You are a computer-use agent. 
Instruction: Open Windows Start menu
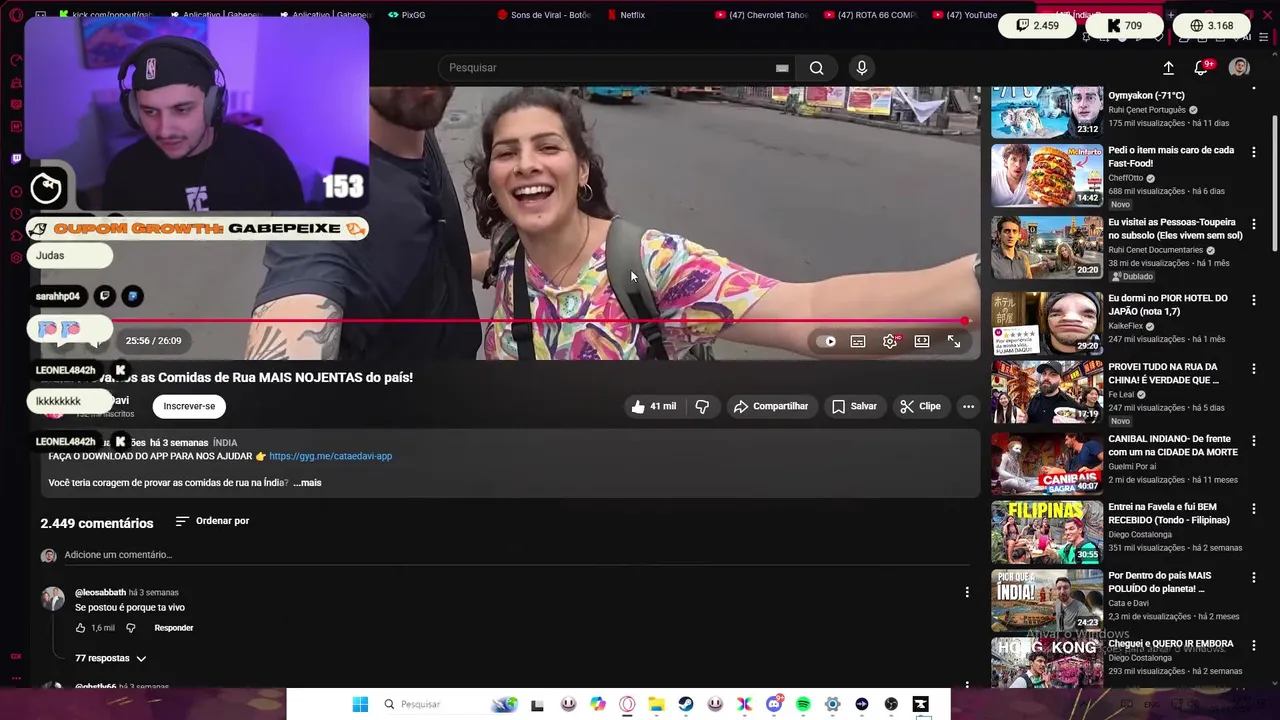(360, 704)
